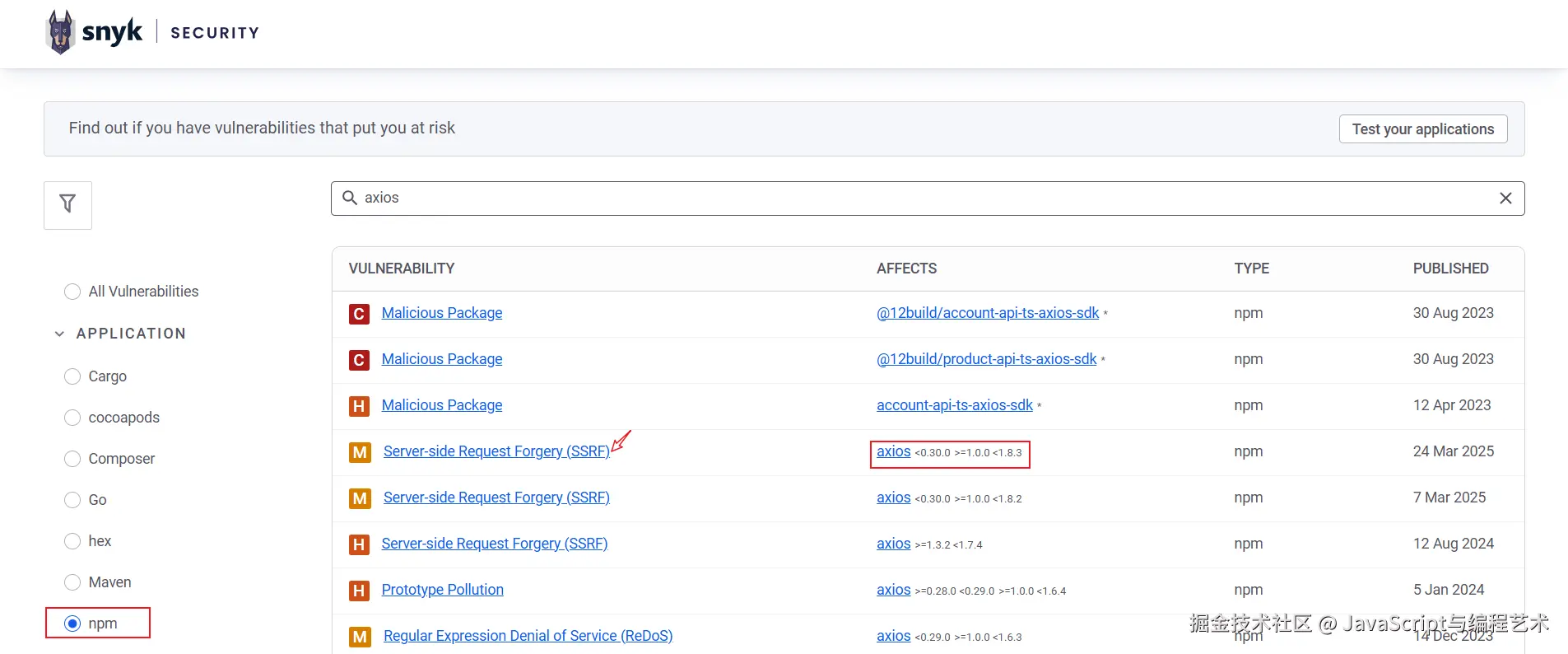This screenshot has width=1568, height=654.
Task: Open axios package link for >=1.3.2 <1.7.4
Action: point(894,544)
